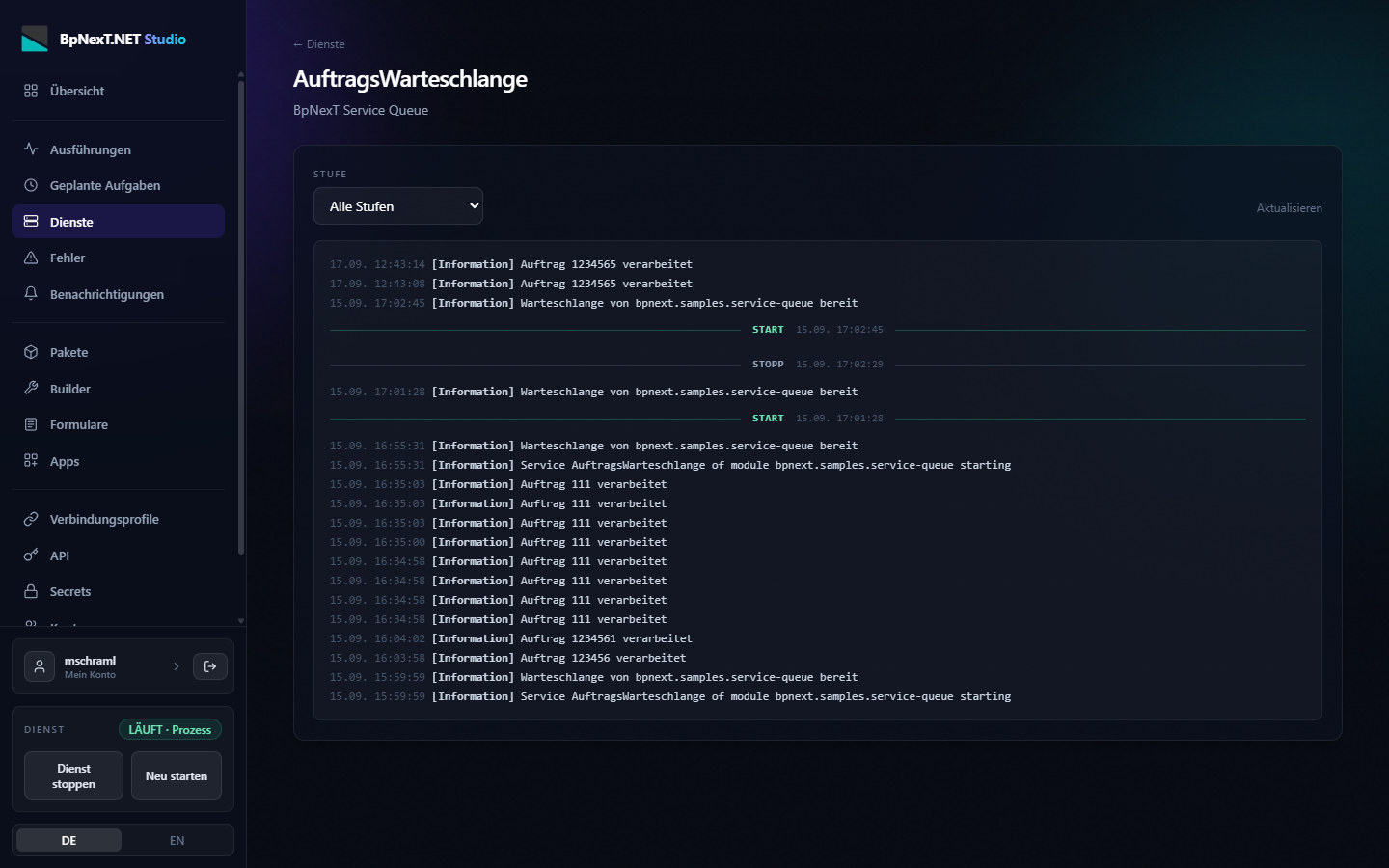Click the Formulare document icon
The width and height of the screenshot is (1389, 868).
31,424
